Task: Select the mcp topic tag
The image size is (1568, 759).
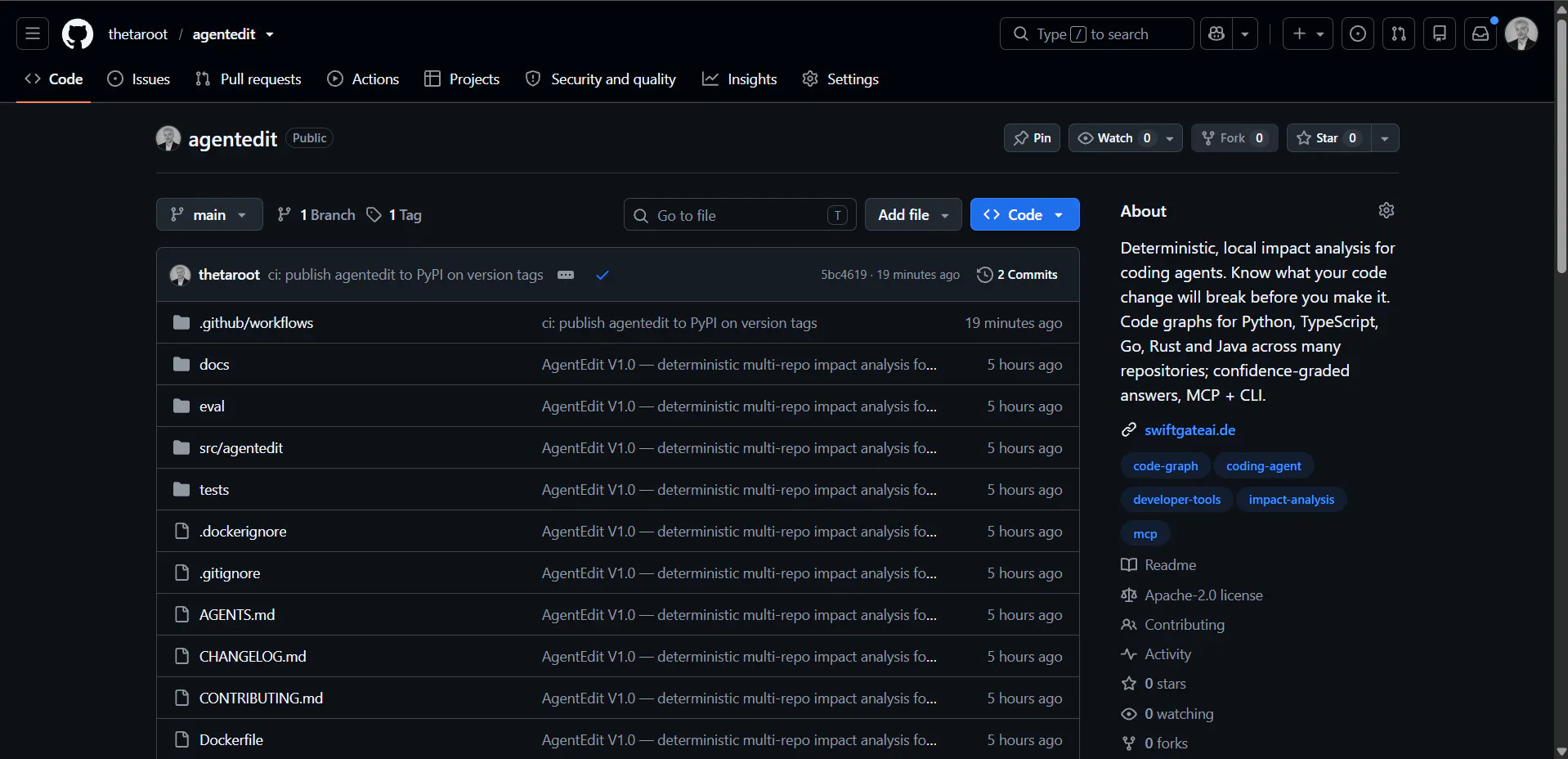Action: pyautogui.click(x=1145, y=534)
